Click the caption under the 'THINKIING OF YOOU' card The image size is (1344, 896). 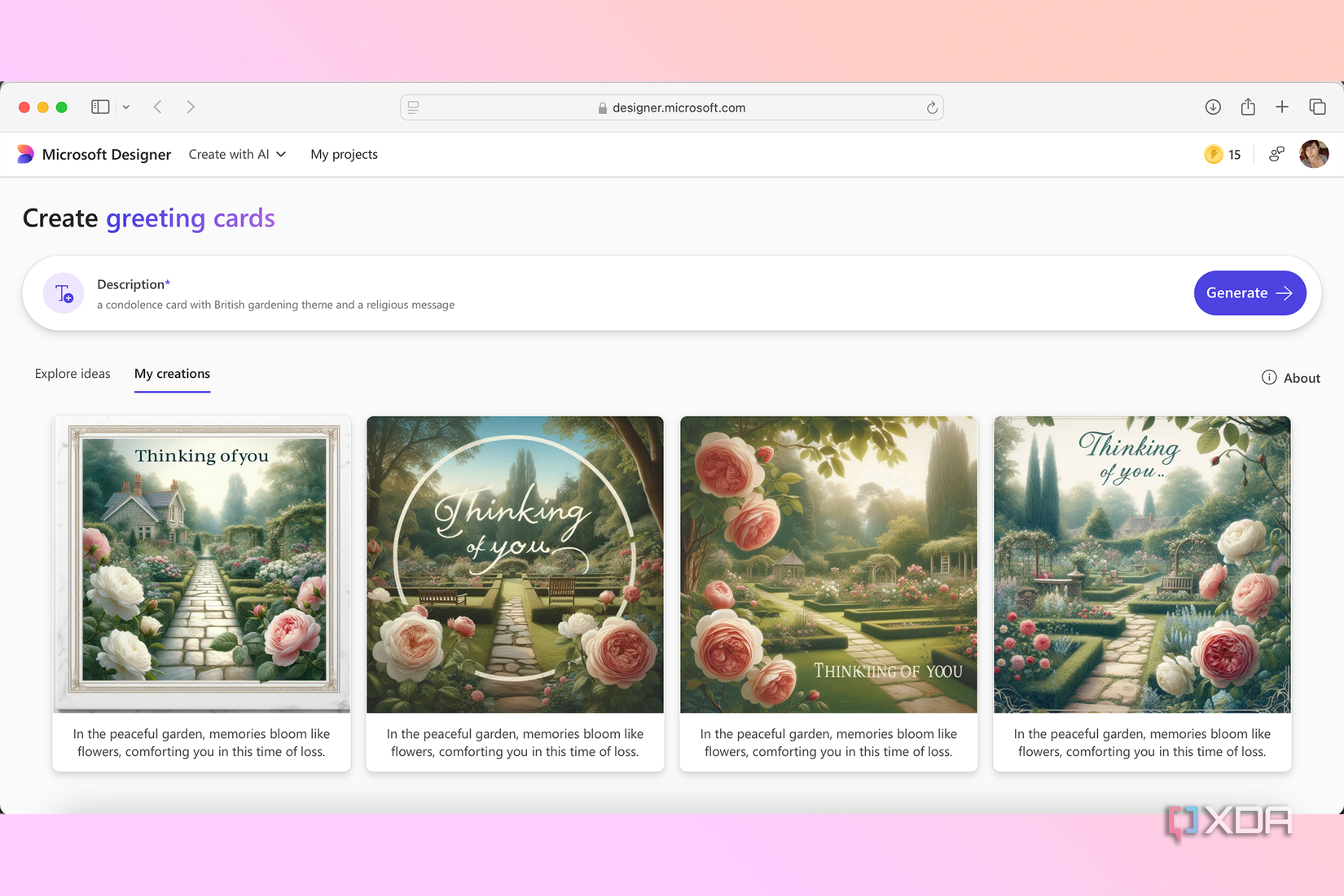(x=828, y=743)
